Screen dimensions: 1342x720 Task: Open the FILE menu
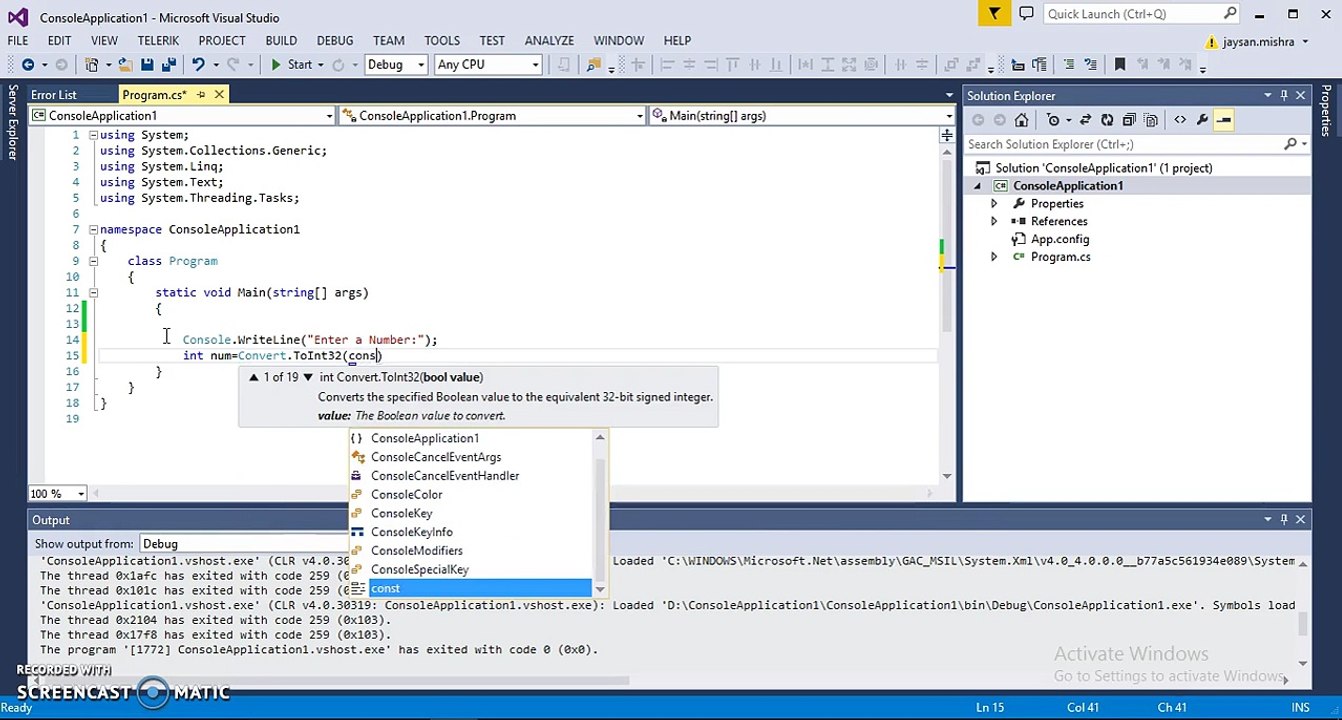pyautogui.click(x=18, y=41)
